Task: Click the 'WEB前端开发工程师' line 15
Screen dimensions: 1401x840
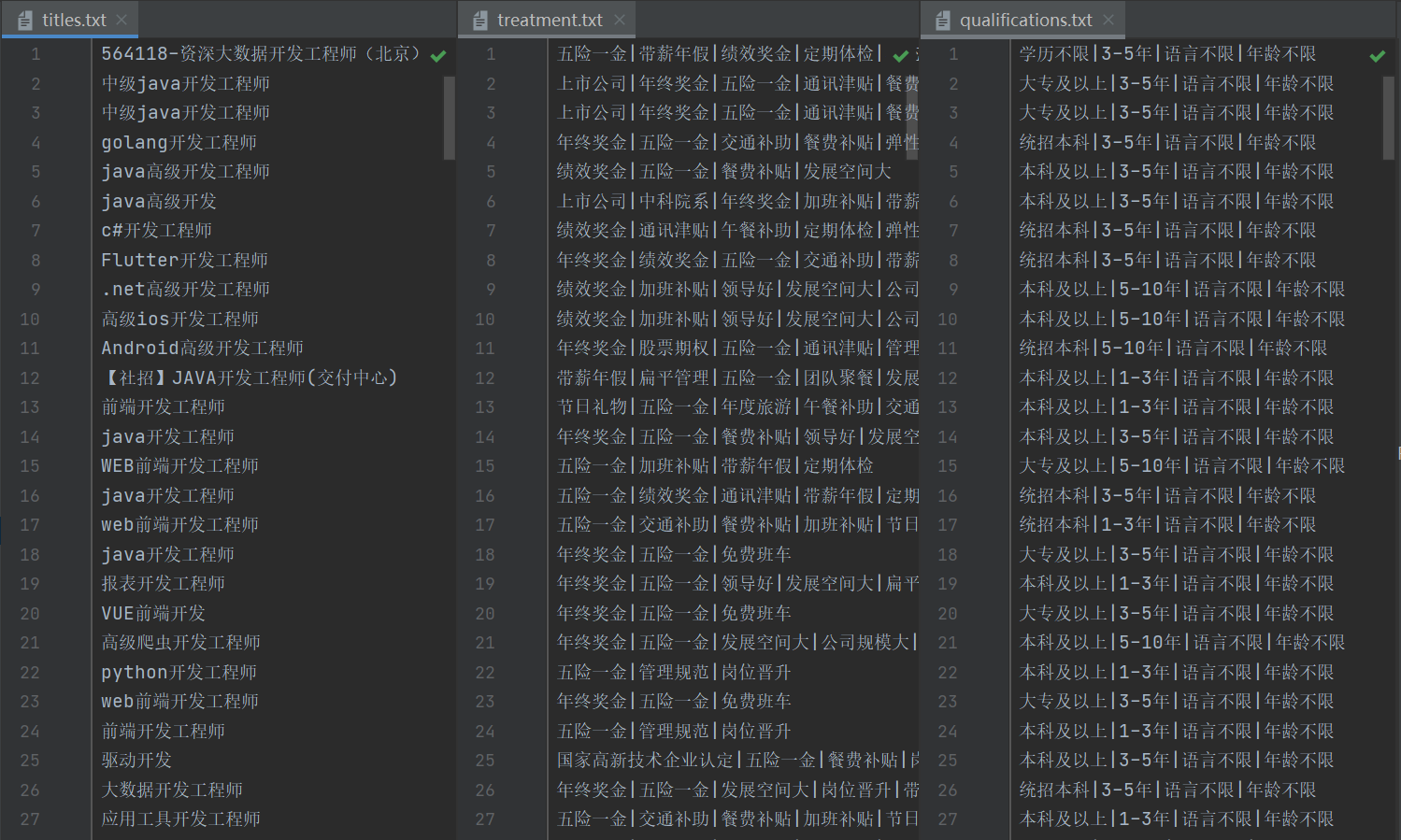Action: click(179, 466)
